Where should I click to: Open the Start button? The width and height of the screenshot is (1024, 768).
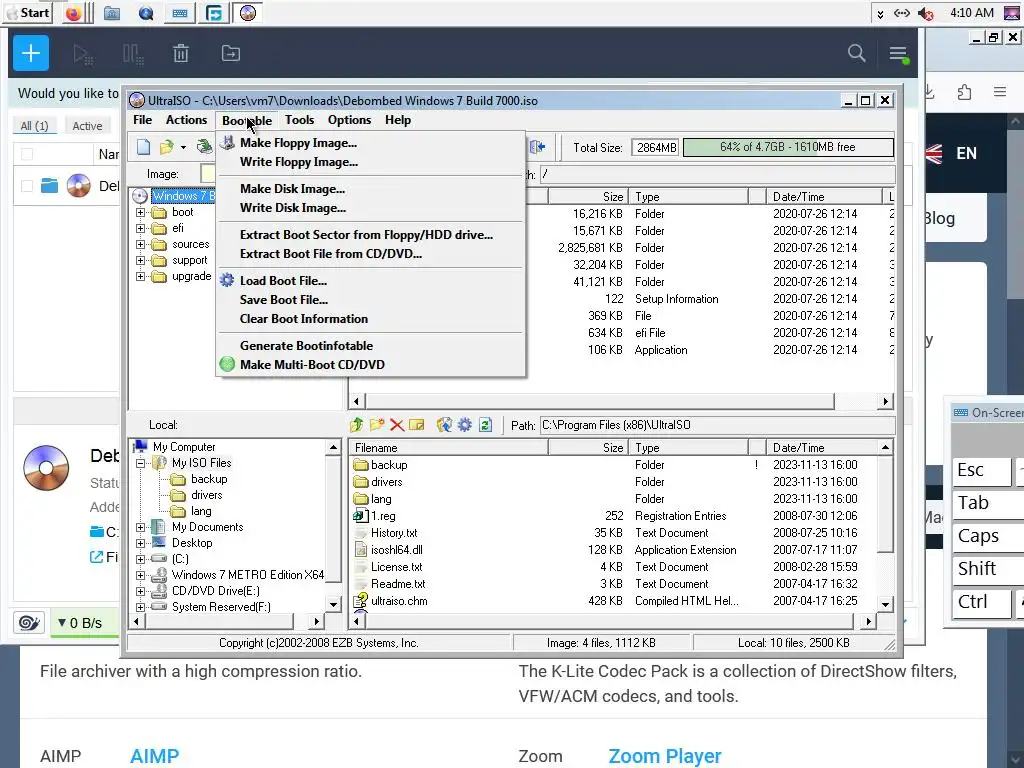[x=28, y=12]
